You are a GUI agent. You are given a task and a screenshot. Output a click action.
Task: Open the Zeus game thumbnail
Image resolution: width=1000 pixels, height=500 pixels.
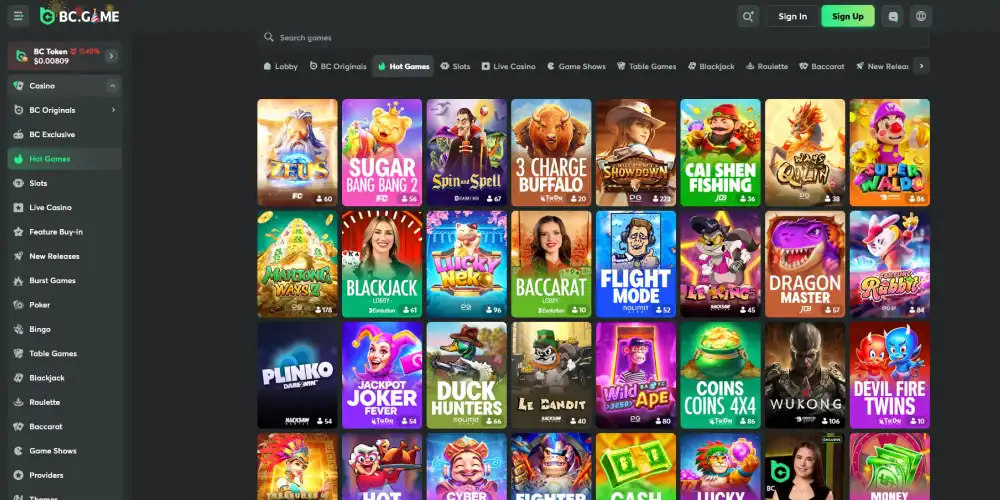(x=297, y=152)
